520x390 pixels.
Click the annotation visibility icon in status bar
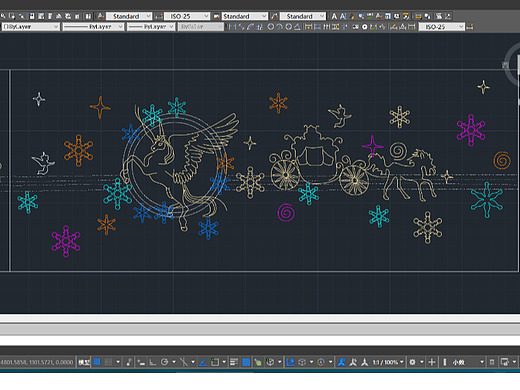341,362
